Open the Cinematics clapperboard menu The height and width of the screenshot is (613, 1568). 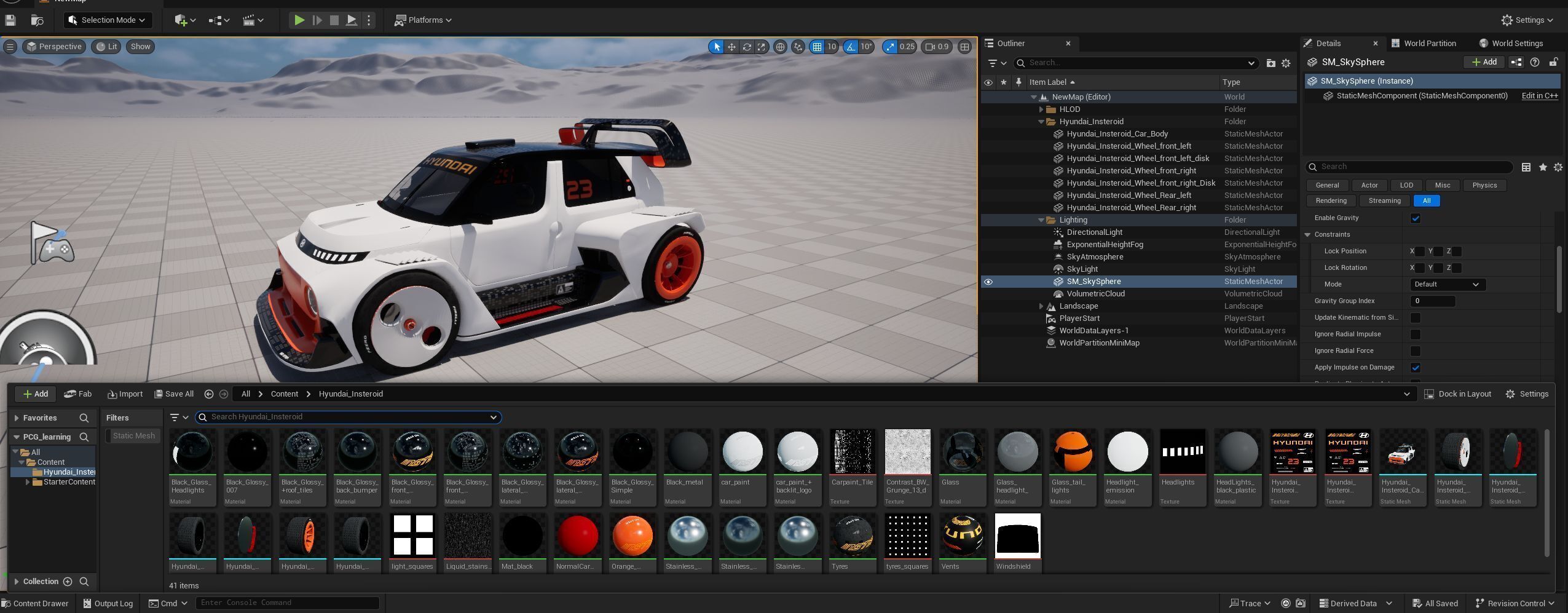click(253, 20)
